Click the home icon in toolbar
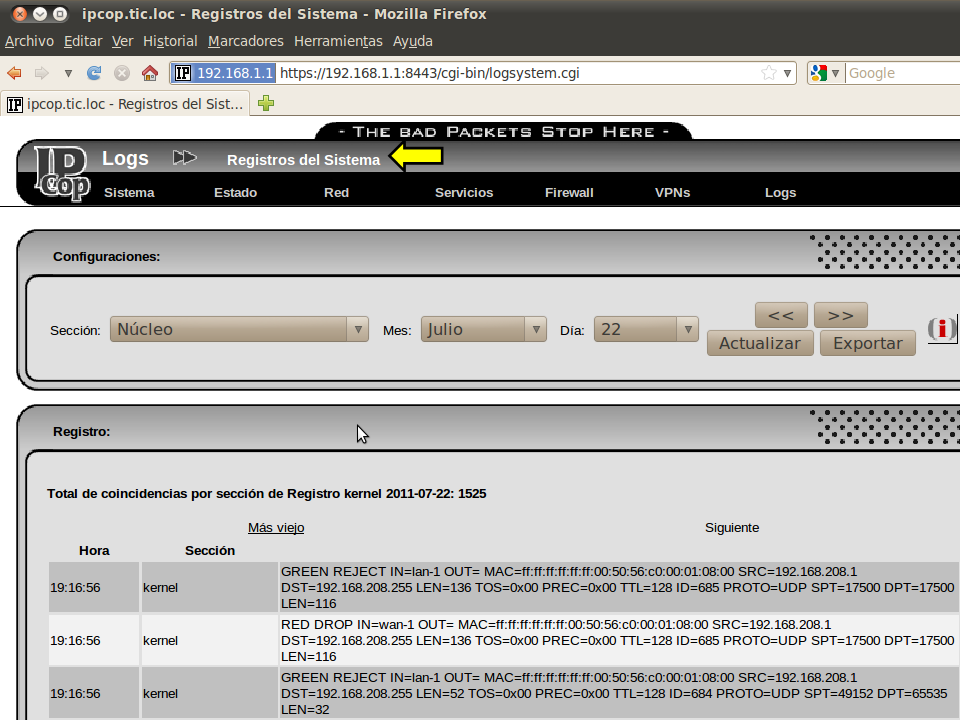Viewport: 960px width, 720px height. pyautogui.click(x=150, y=73)
